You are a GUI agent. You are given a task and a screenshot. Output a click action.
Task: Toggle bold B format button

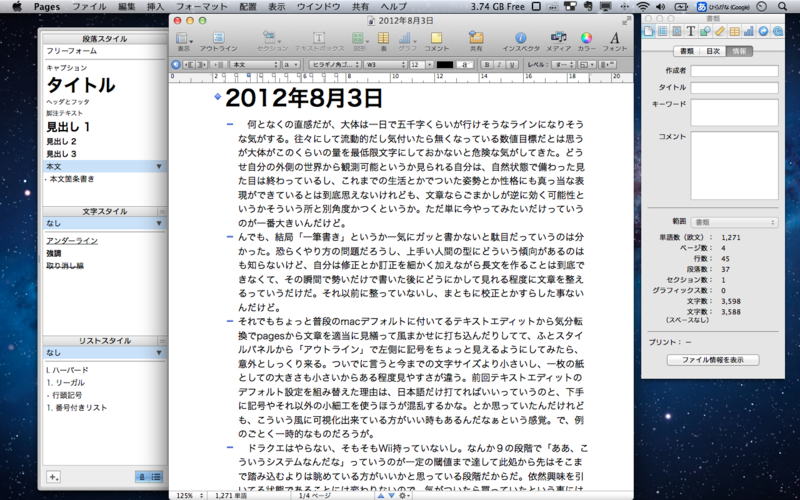487,65
